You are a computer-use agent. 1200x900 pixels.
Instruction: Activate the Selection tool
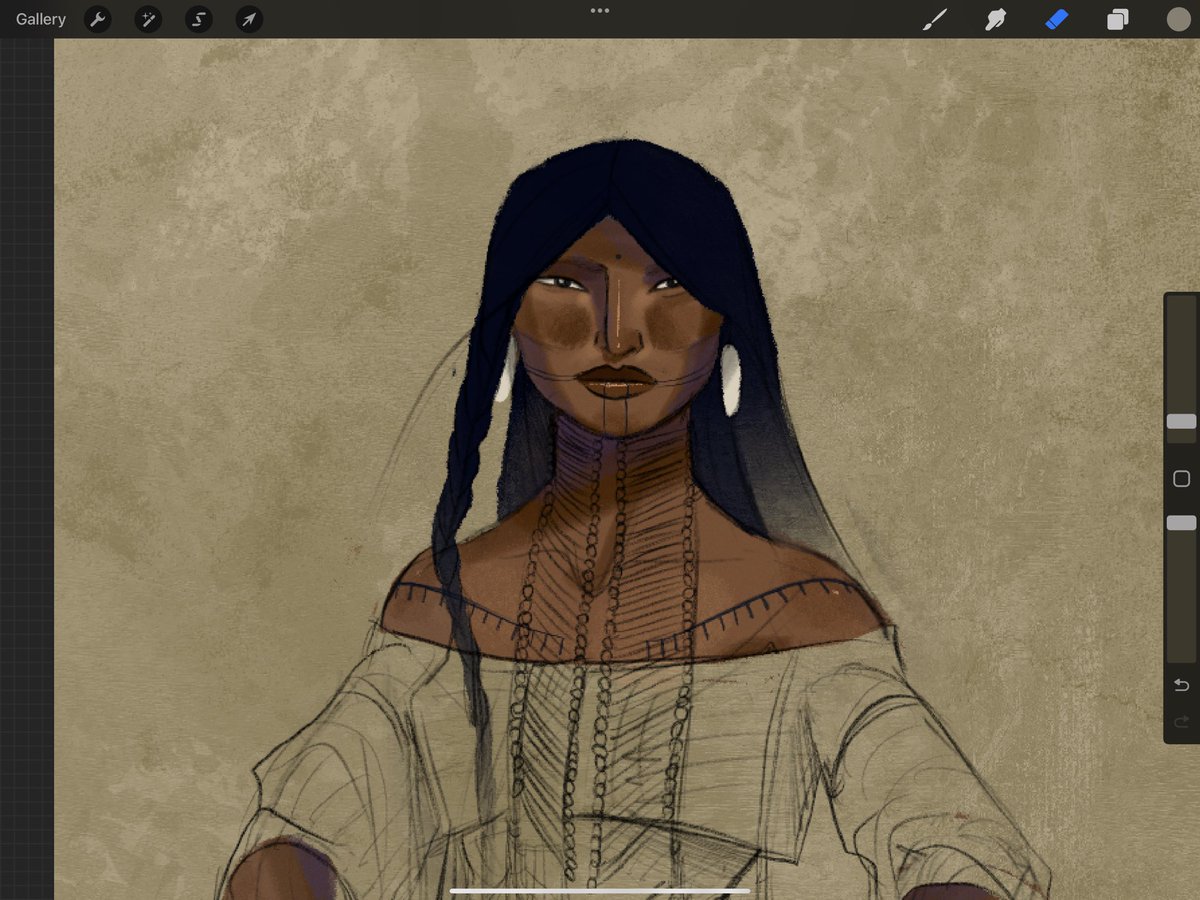pyautogui.click(x=199, y=19)
